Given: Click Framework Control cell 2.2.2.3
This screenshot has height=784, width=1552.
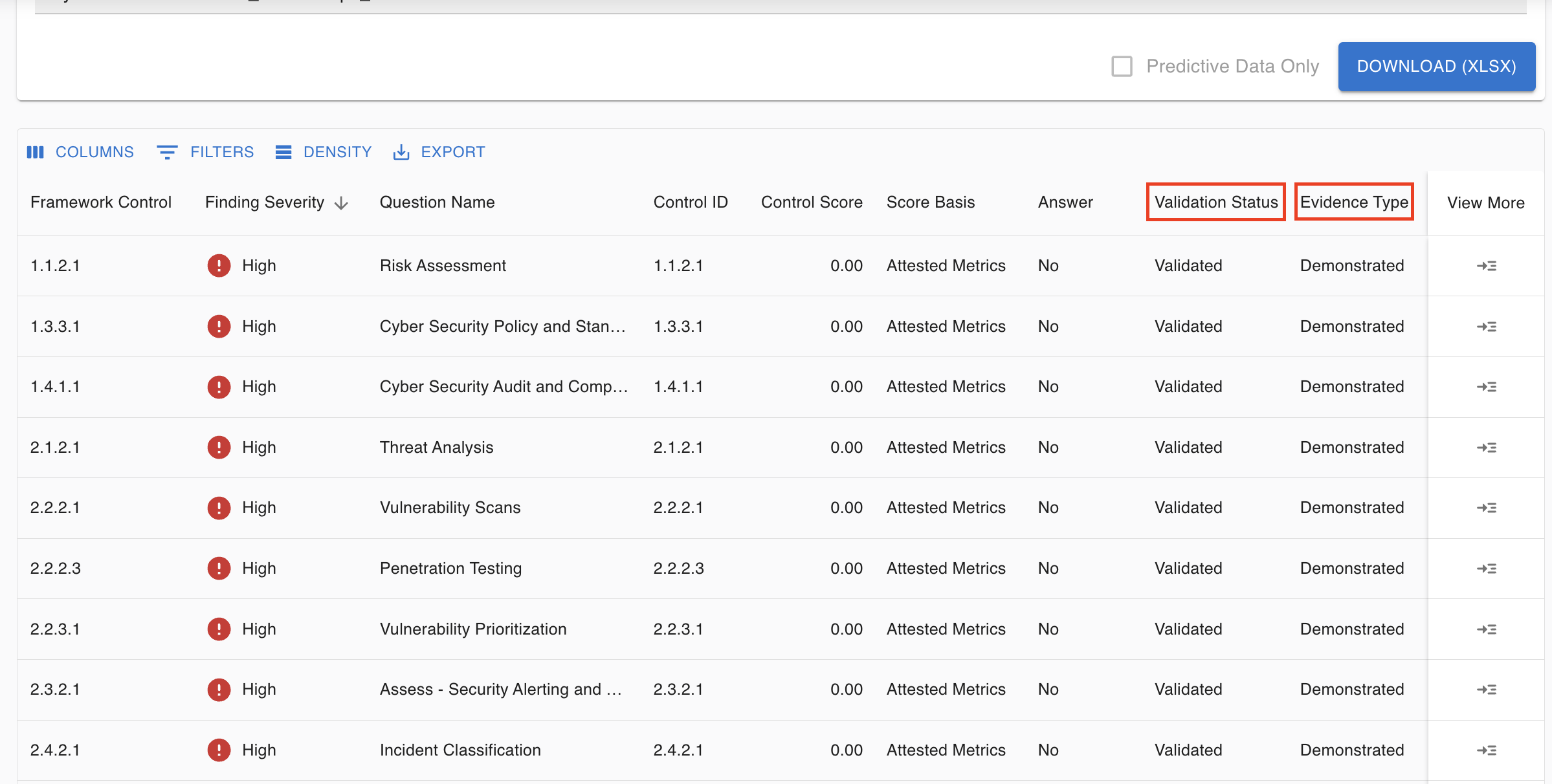Looking at the screenshot, I should 56,569.
